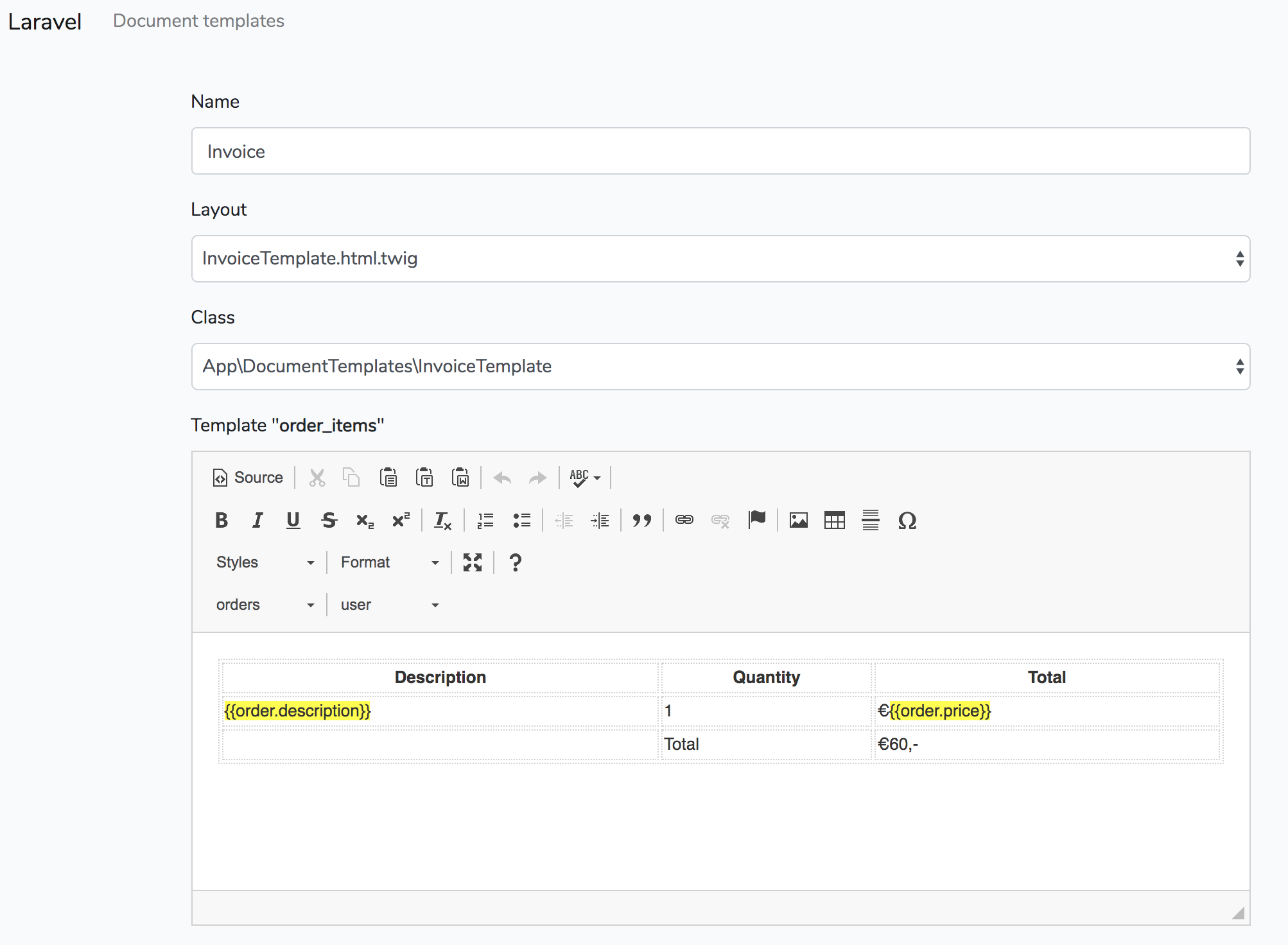Open Document templates in the top navigation
The height and width of the screenshot is (945, 1288).
198,20
